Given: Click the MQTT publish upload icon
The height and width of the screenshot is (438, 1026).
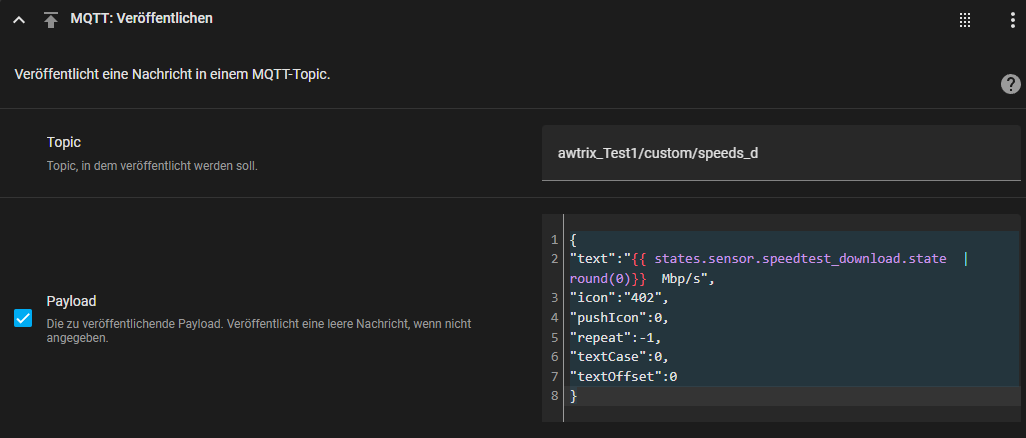Looking at the screenshot, I should 50,20.
